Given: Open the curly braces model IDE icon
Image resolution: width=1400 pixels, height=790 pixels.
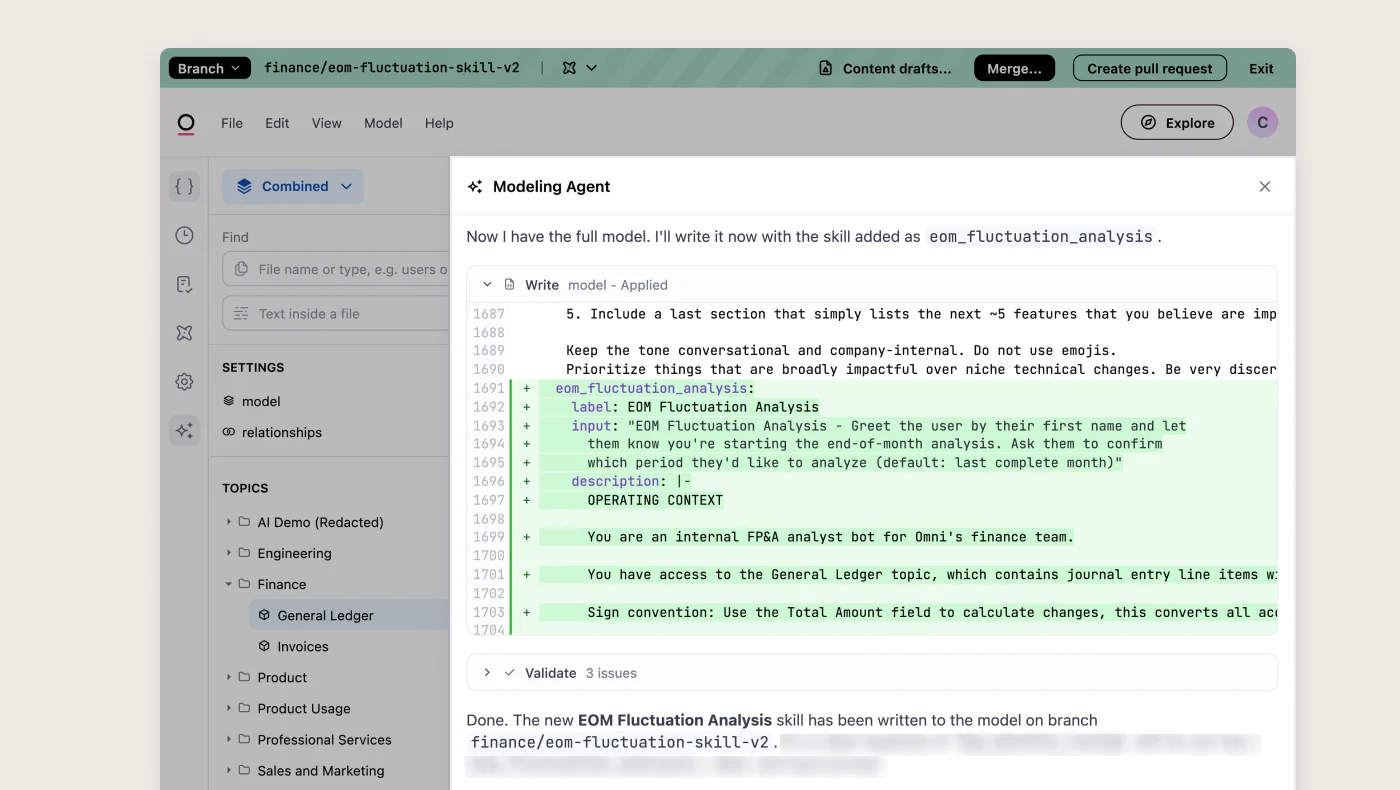Looking at the screenshot, I should click(184, 186).
